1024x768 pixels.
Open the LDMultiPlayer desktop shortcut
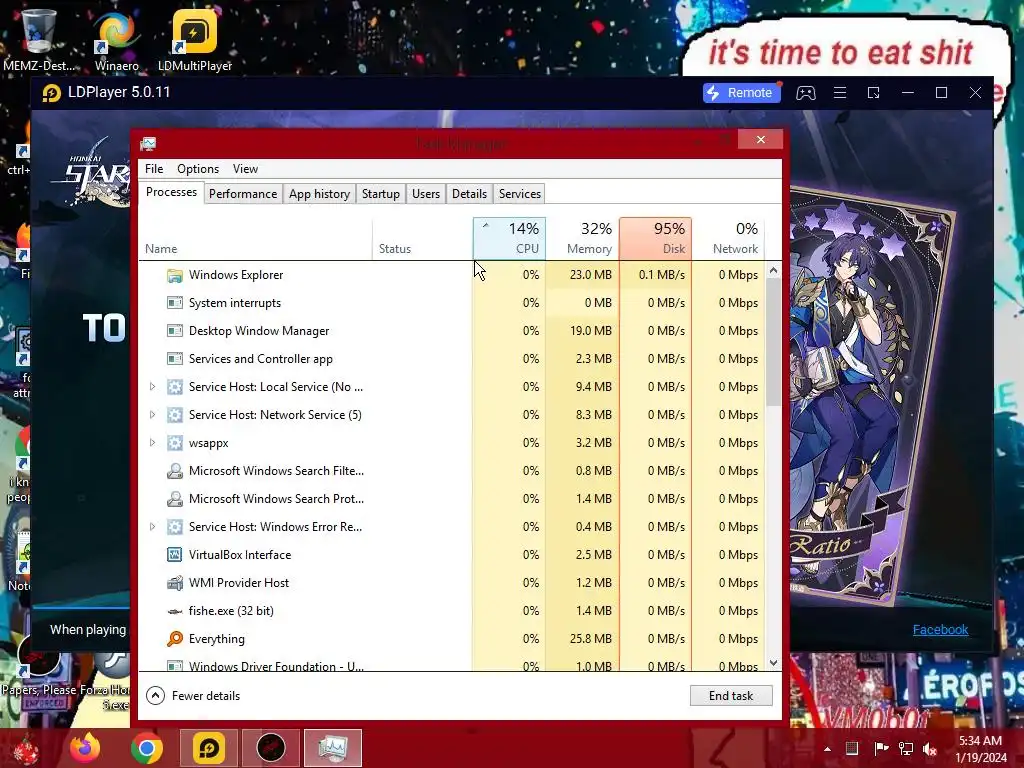coord(195,39)
